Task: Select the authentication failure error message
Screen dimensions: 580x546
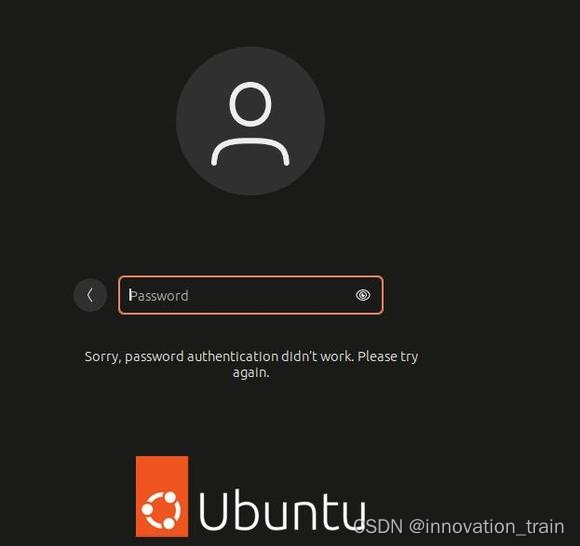Action: 251,364
